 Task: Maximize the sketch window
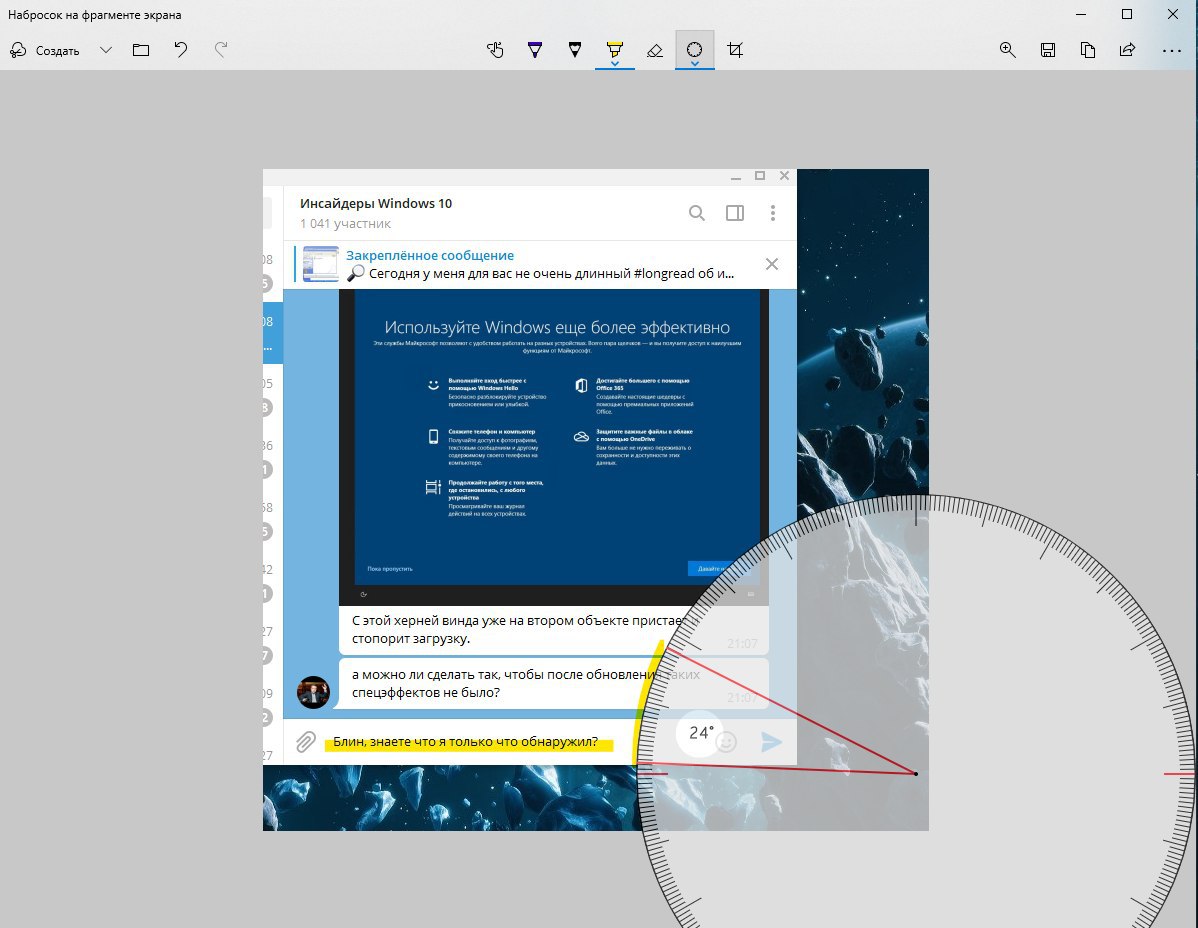(1127, 15)
